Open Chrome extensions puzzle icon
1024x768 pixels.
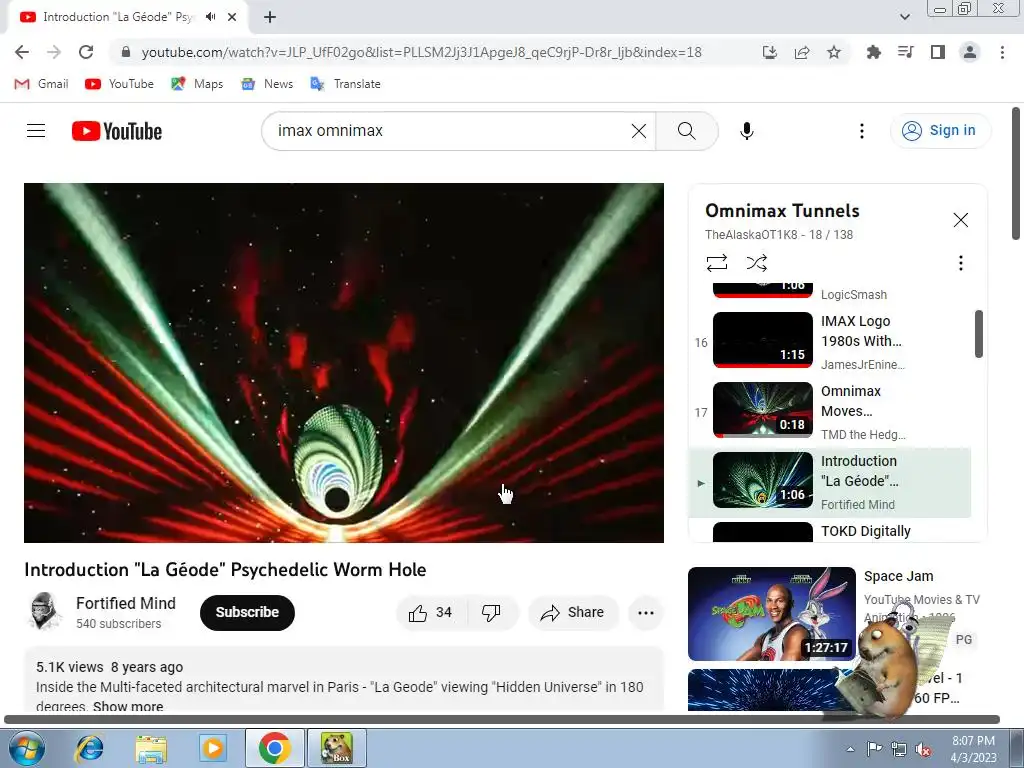[x=873, y=52]
